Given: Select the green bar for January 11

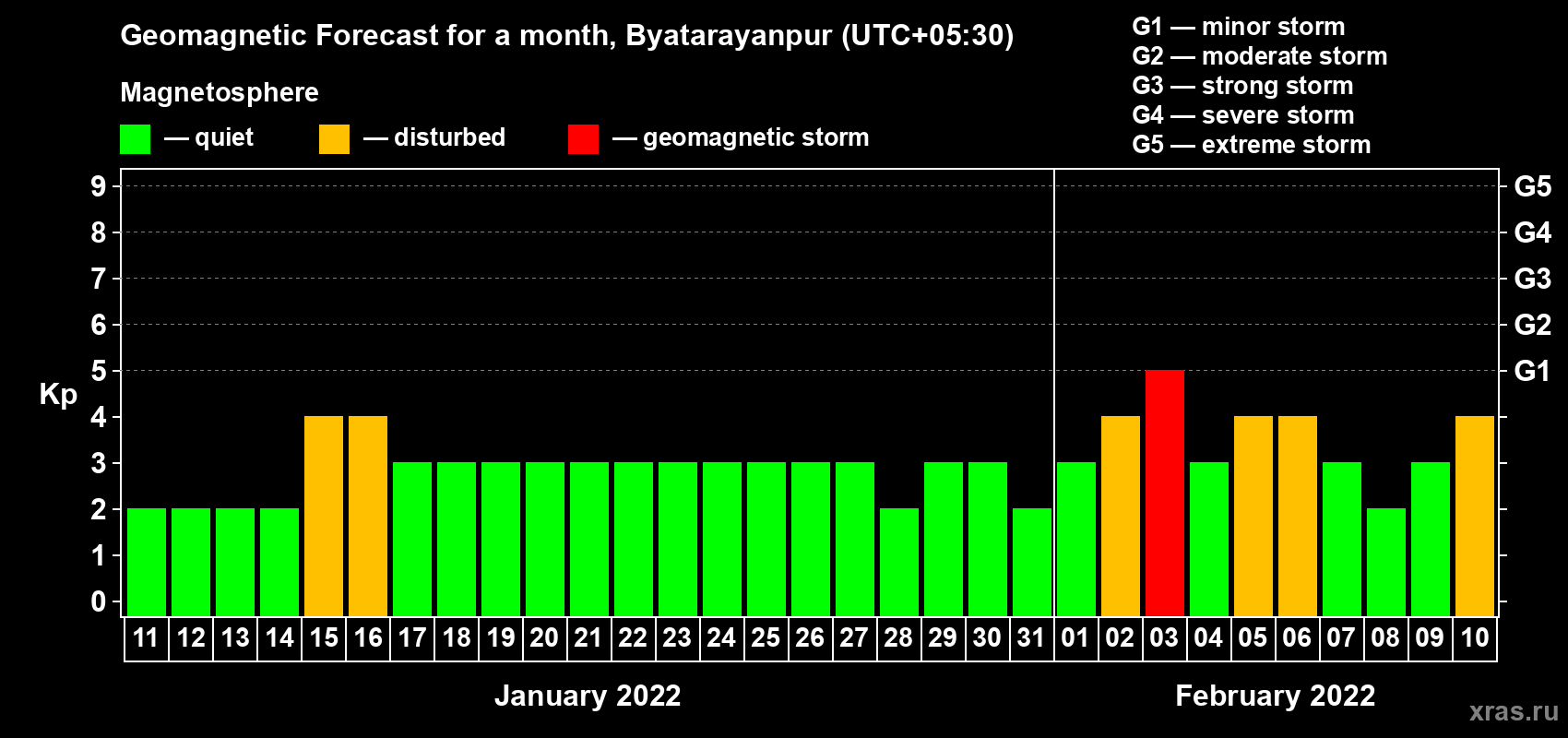Looking at the screenshot, I should (147, 563).
